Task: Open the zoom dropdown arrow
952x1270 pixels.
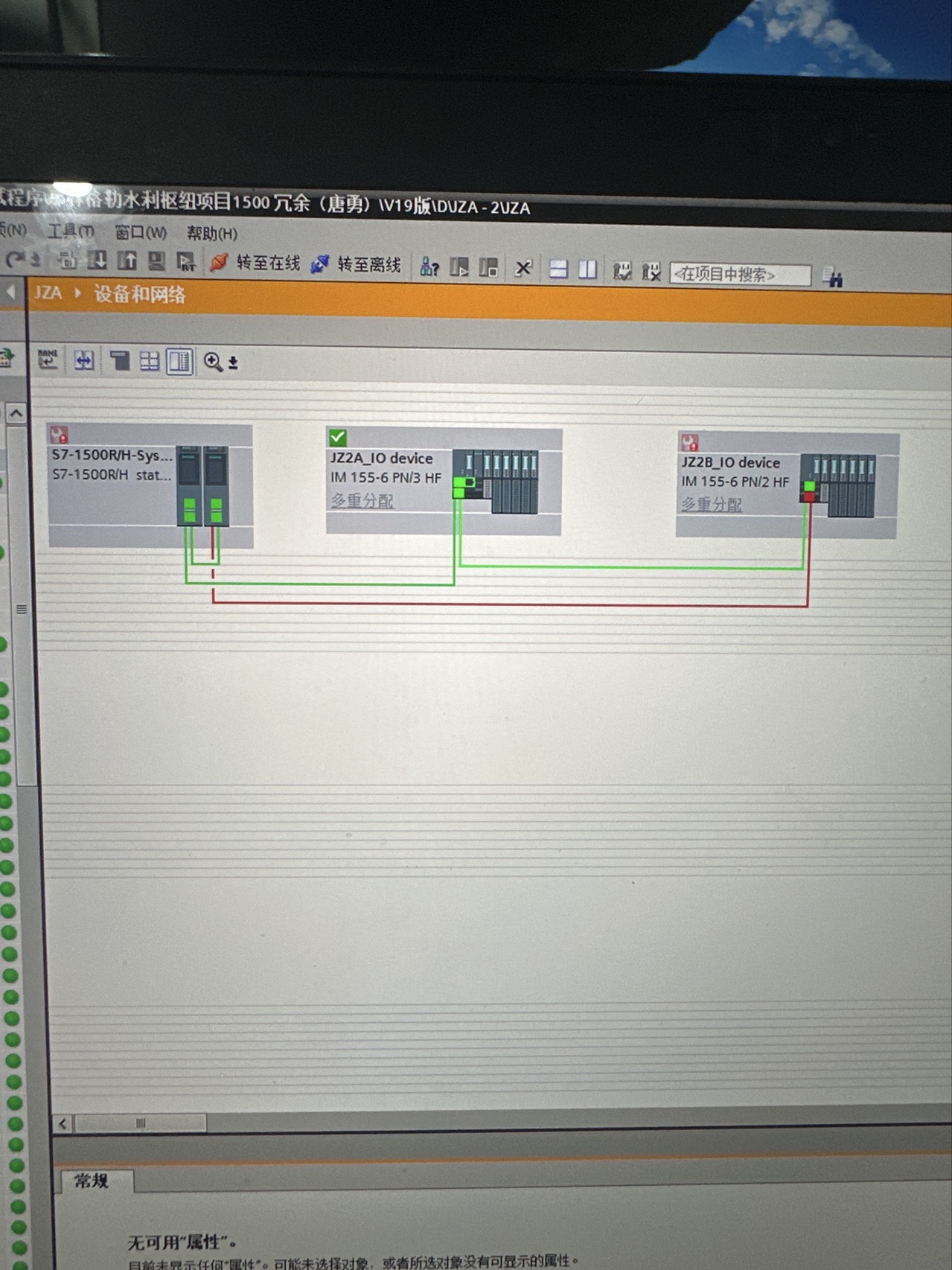Action: (x=233, y=363)
